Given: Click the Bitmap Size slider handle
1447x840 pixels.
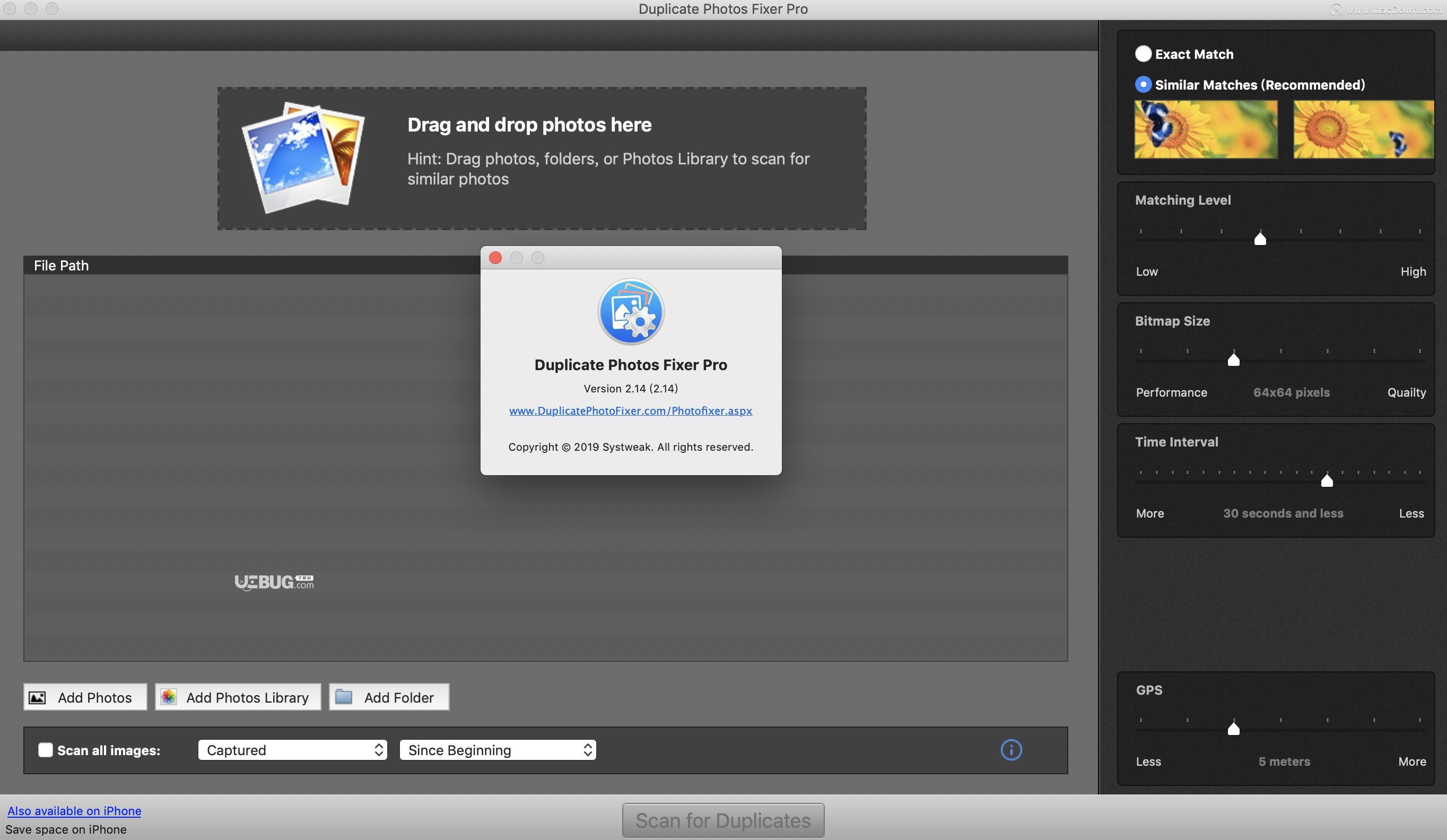Looking at the screenshot, I should pyautogui.click(x=1233, y=359).
